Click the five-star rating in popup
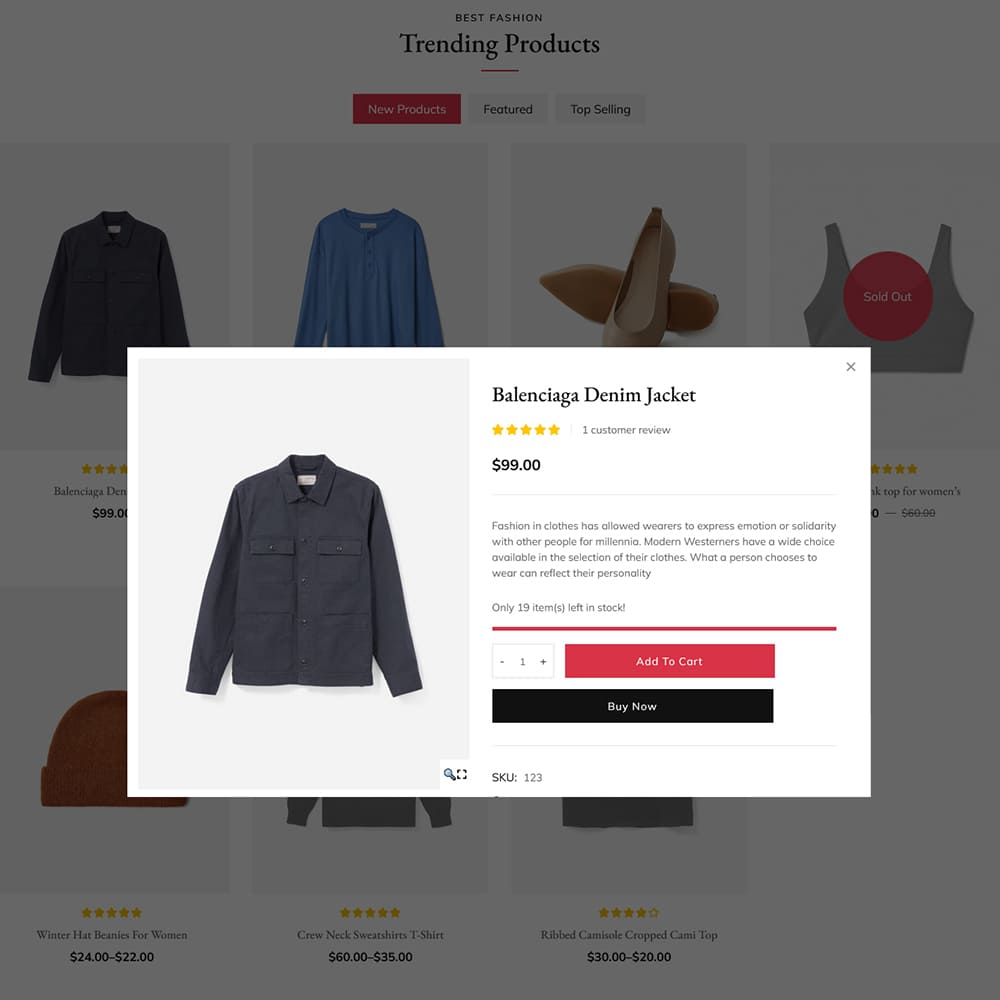 tap(526, 430)
